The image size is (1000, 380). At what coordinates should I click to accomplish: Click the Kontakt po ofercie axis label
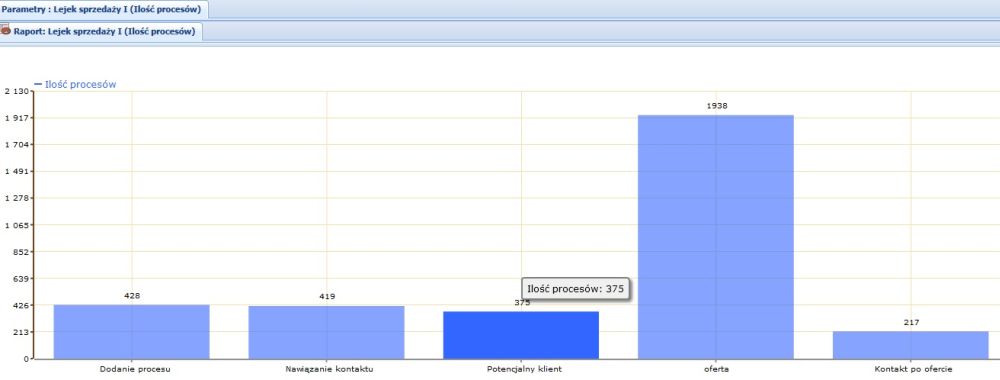(914, 369)
